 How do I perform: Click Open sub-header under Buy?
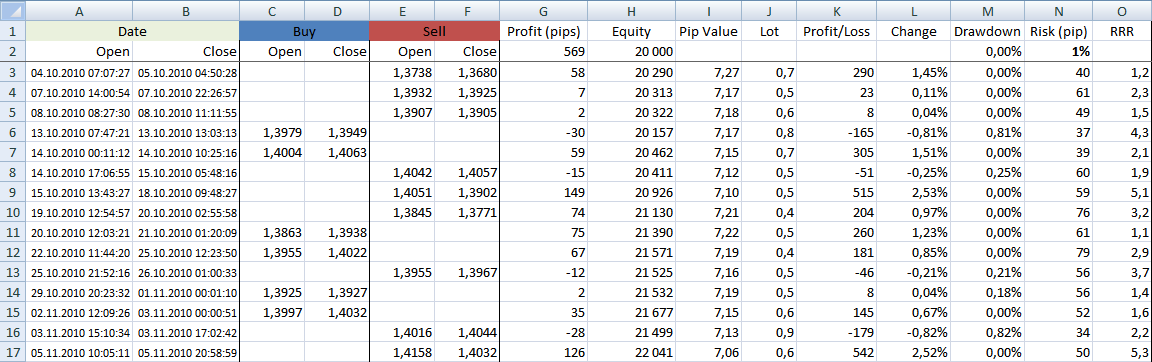[x=272, y=52]
